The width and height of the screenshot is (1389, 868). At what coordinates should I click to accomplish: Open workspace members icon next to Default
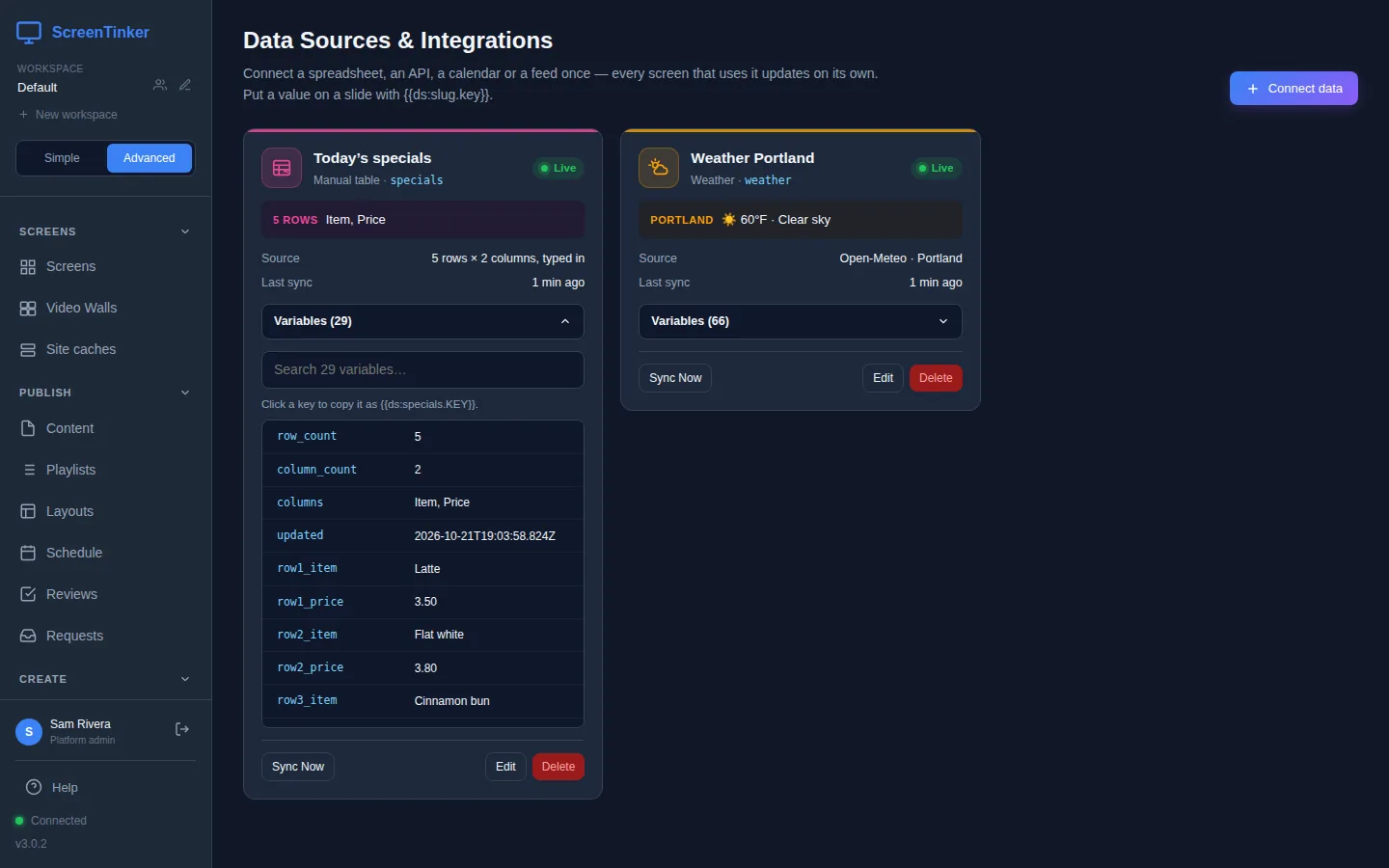[160, 85]
